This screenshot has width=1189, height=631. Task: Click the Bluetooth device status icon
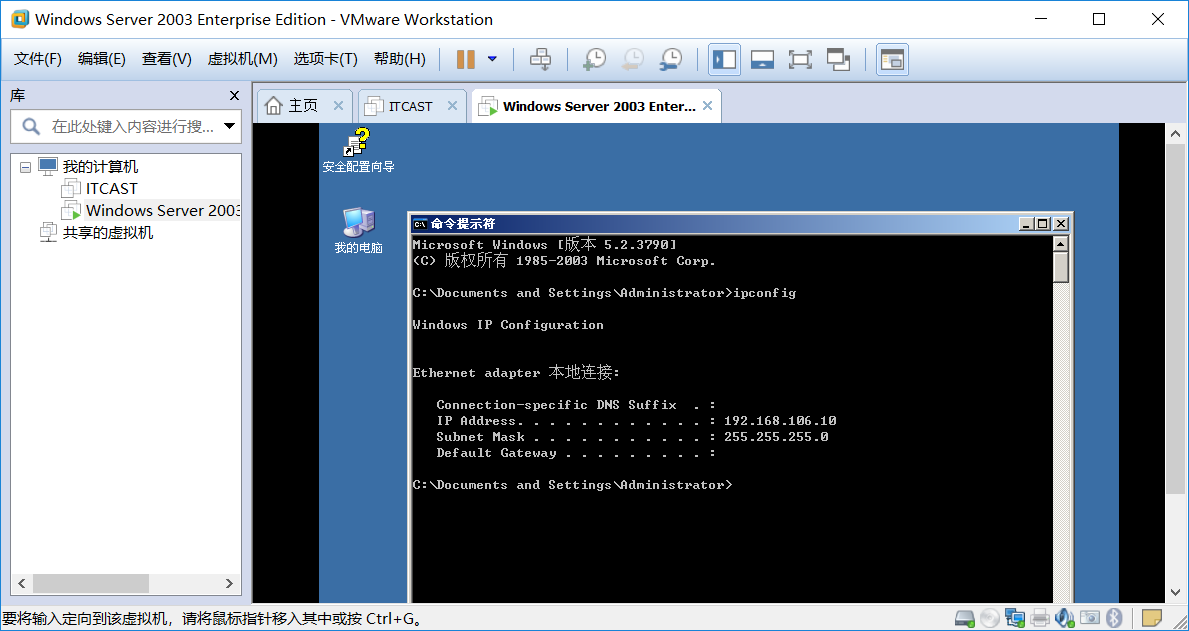(x=1114, y=618)
